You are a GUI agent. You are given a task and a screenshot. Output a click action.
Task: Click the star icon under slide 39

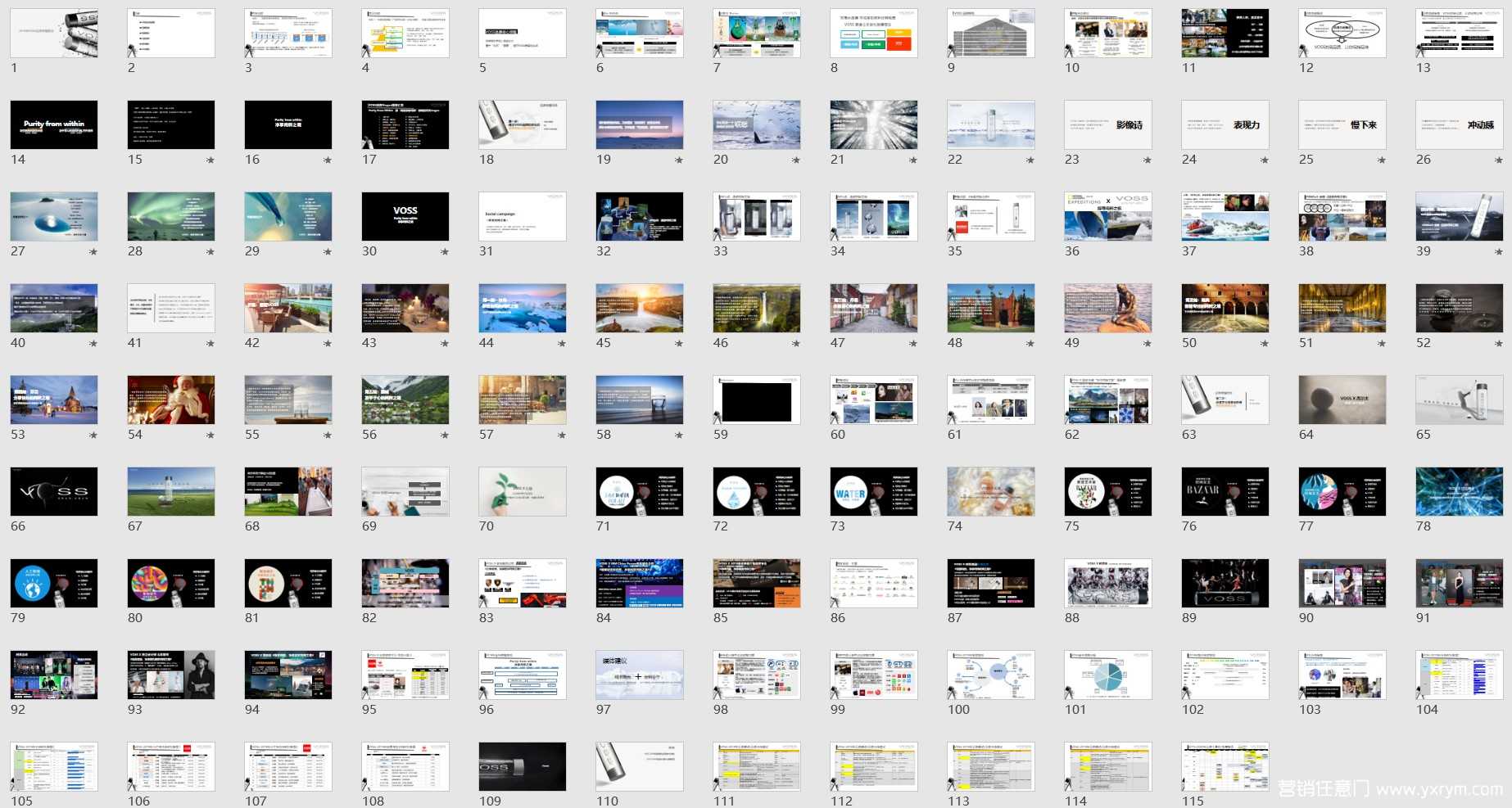click(1499, 252)
